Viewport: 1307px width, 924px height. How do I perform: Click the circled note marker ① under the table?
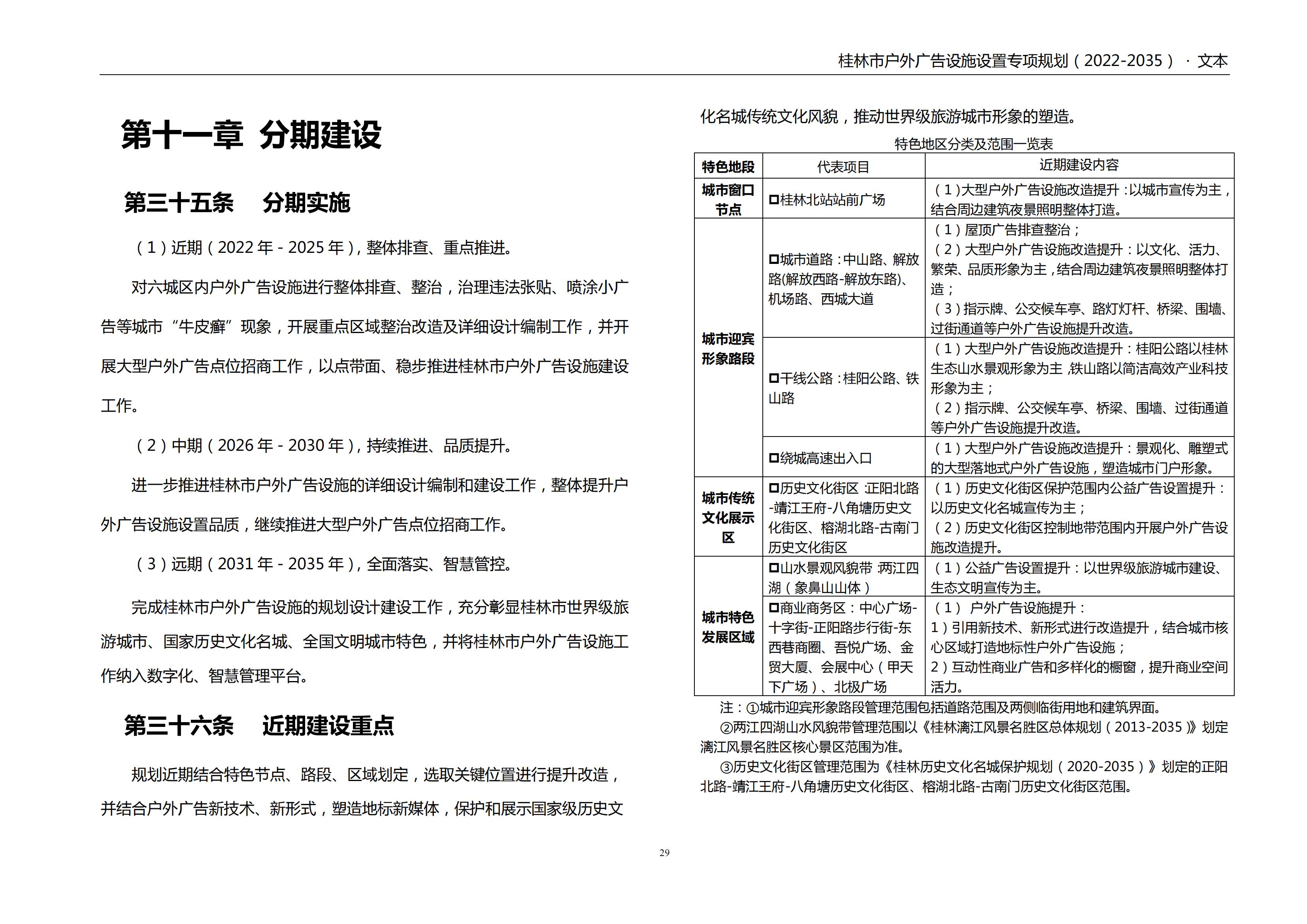click(x=753, y=708)
